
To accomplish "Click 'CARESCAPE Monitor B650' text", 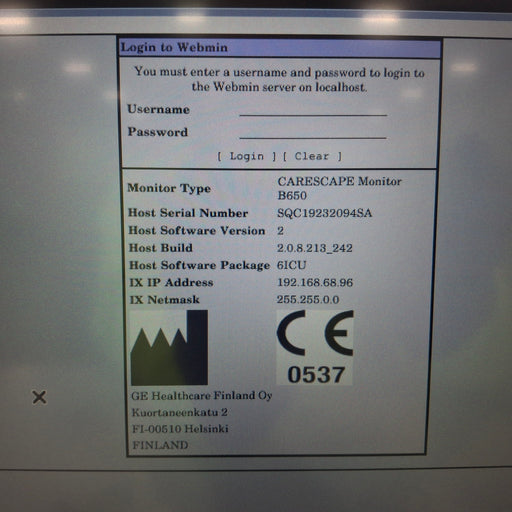I will click(x=339, y=188).
